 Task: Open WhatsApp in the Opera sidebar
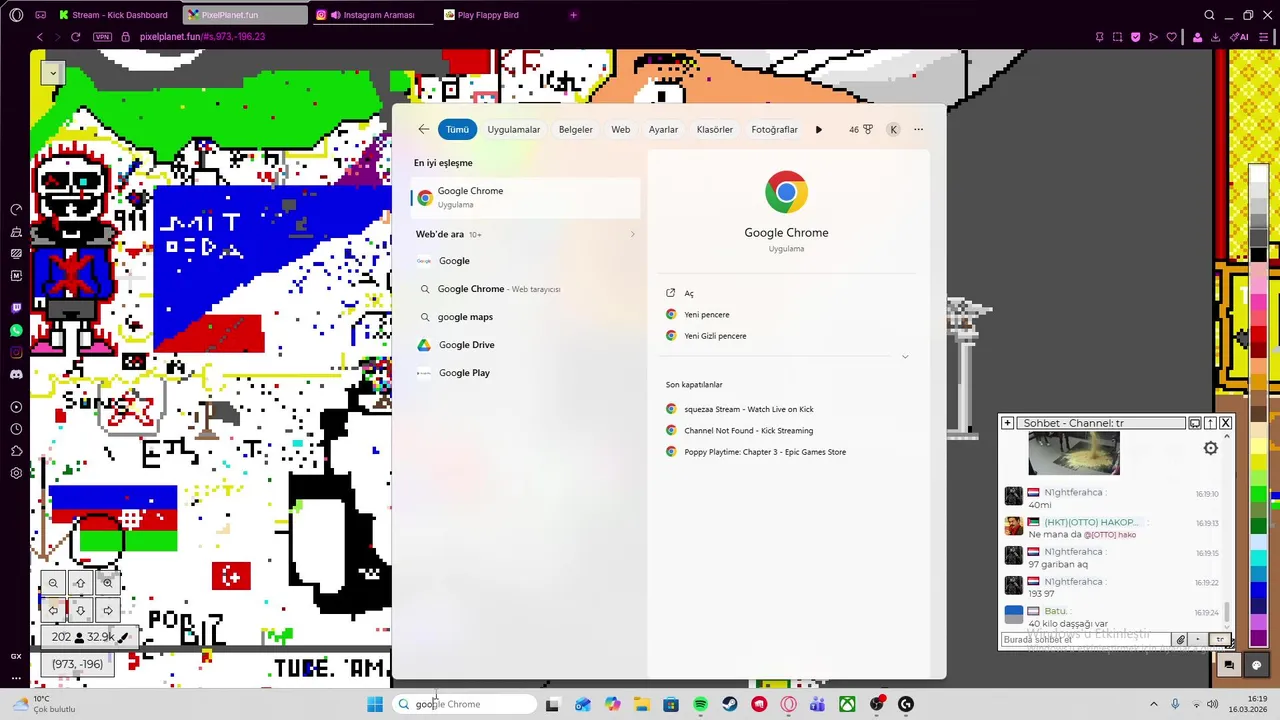pos(16,330)
